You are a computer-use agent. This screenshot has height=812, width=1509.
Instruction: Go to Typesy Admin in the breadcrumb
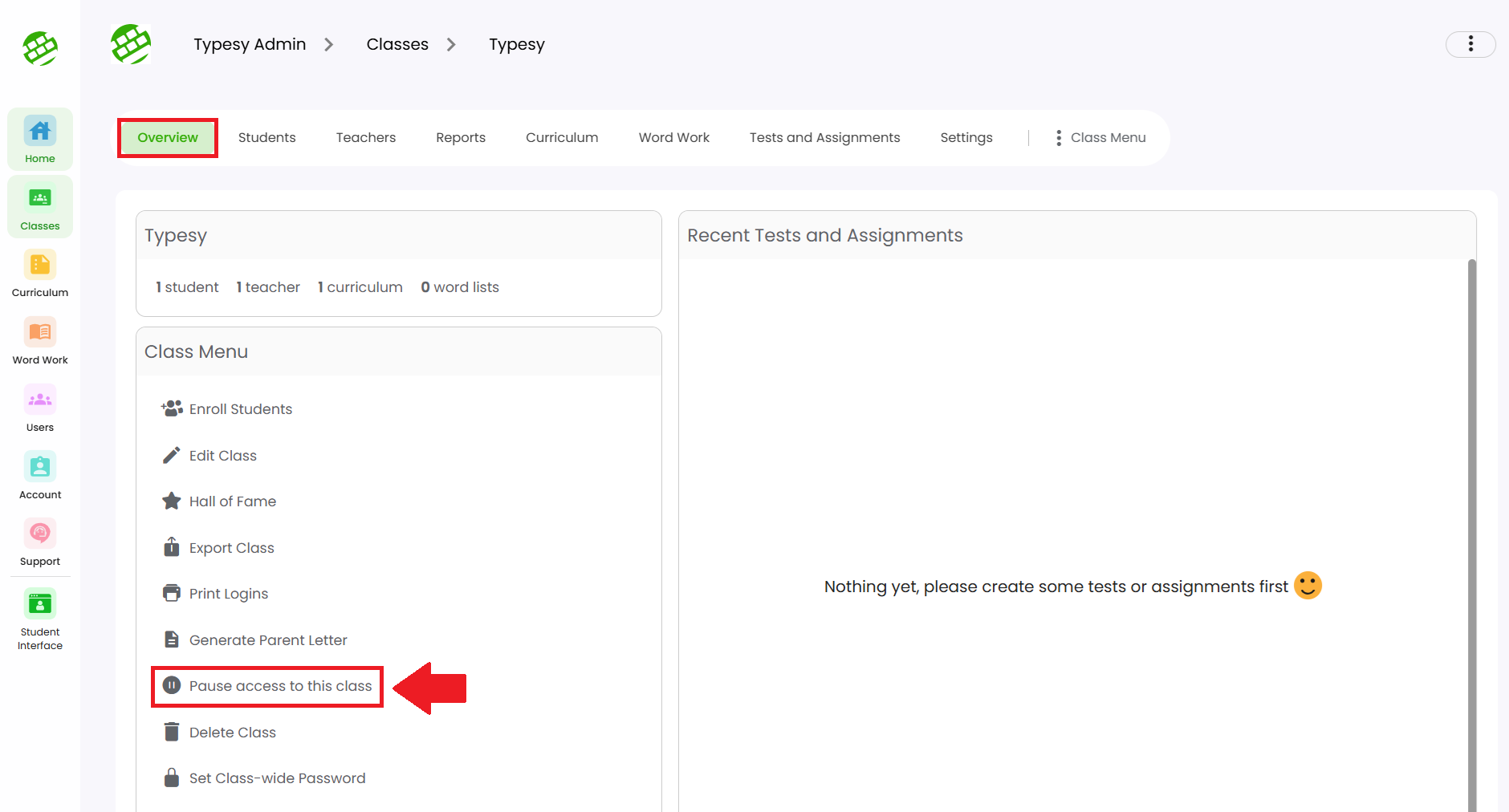(x=250, y=44)
